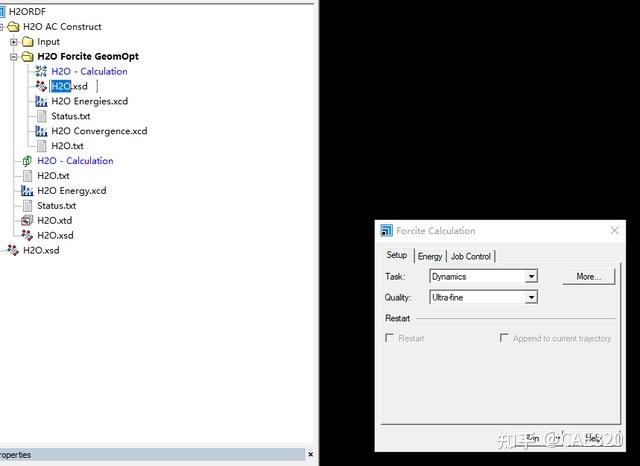Click the molecule icon beside the H2O.xsd rename box
The image size is (640, 466).
[x=41, y=86]
